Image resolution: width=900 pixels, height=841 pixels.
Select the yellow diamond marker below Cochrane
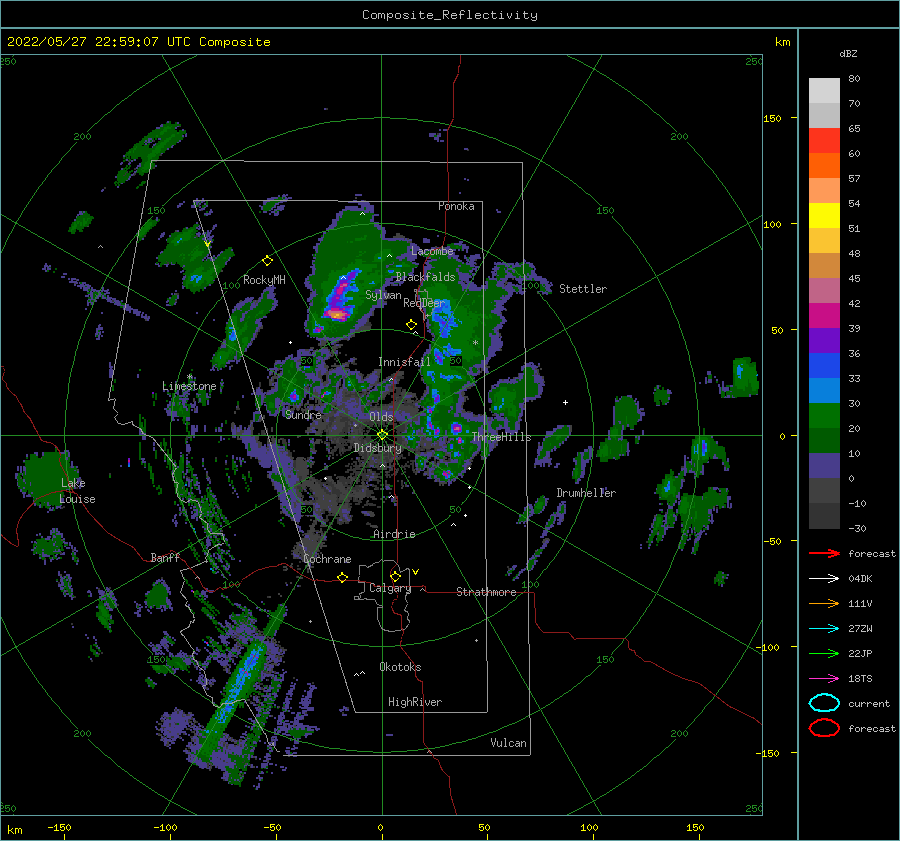point(342,577)
